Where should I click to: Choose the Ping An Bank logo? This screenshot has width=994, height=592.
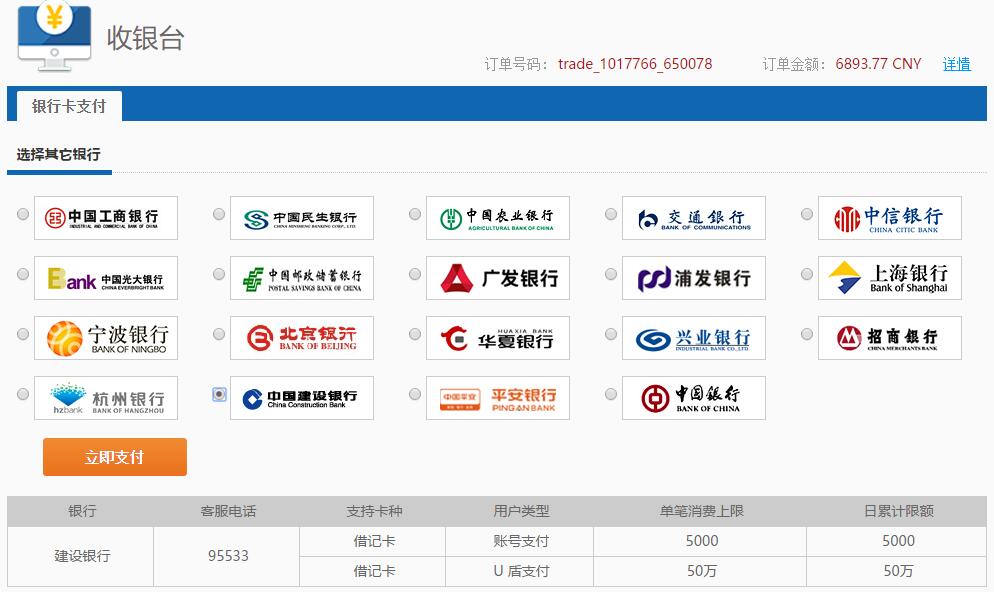coord(497,398)
